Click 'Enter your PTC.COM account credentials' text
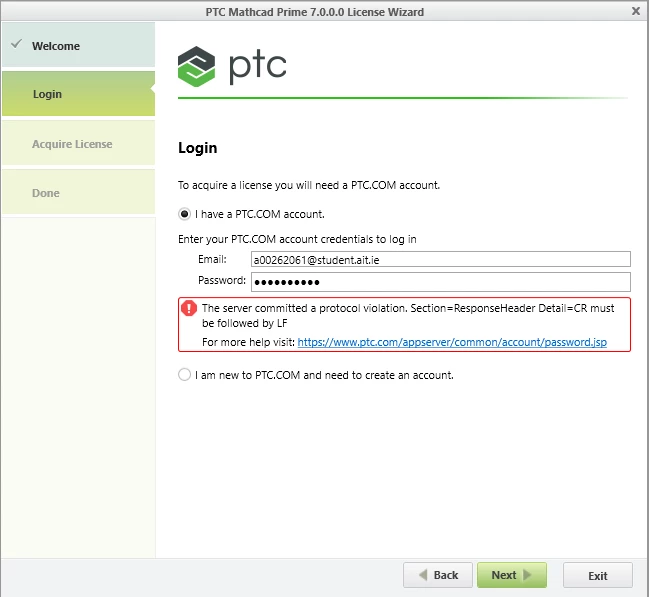The height and width of the screenshot is (597, 649). [297, 239]
